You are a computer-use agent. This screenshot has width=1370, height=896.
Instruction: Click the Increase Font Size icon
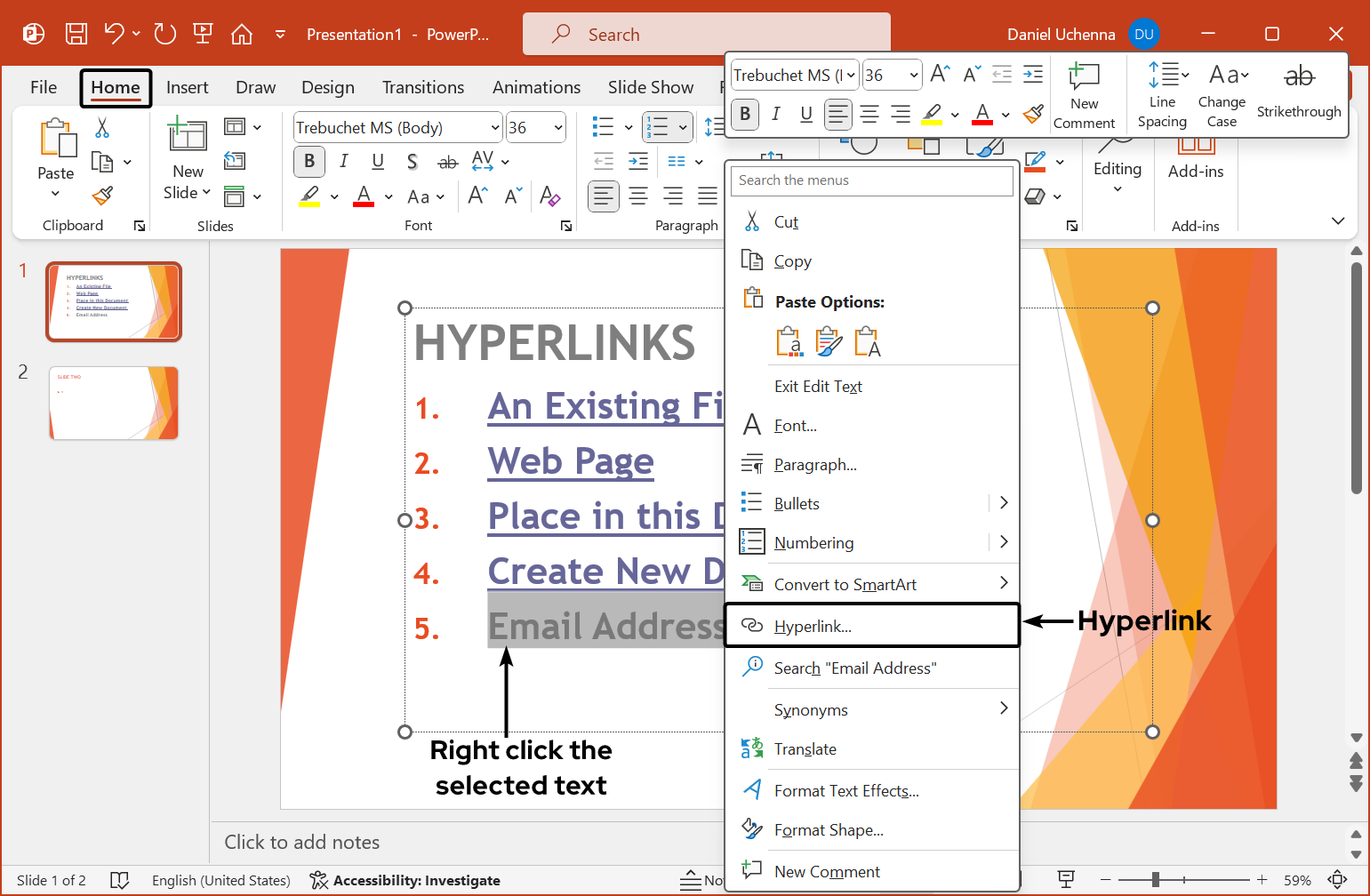pos(477,196)
